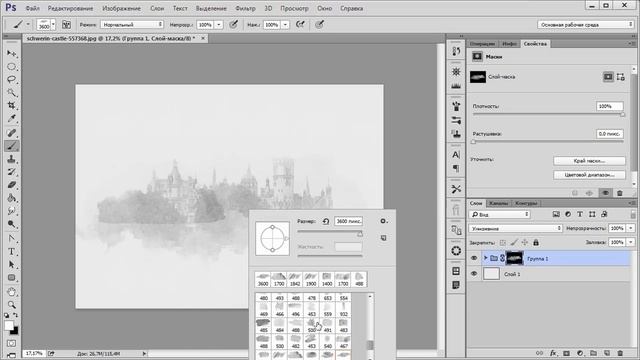This screenshot has height=360, width=640.
Task: Switch to the Инфо tab
Action: 509,44
